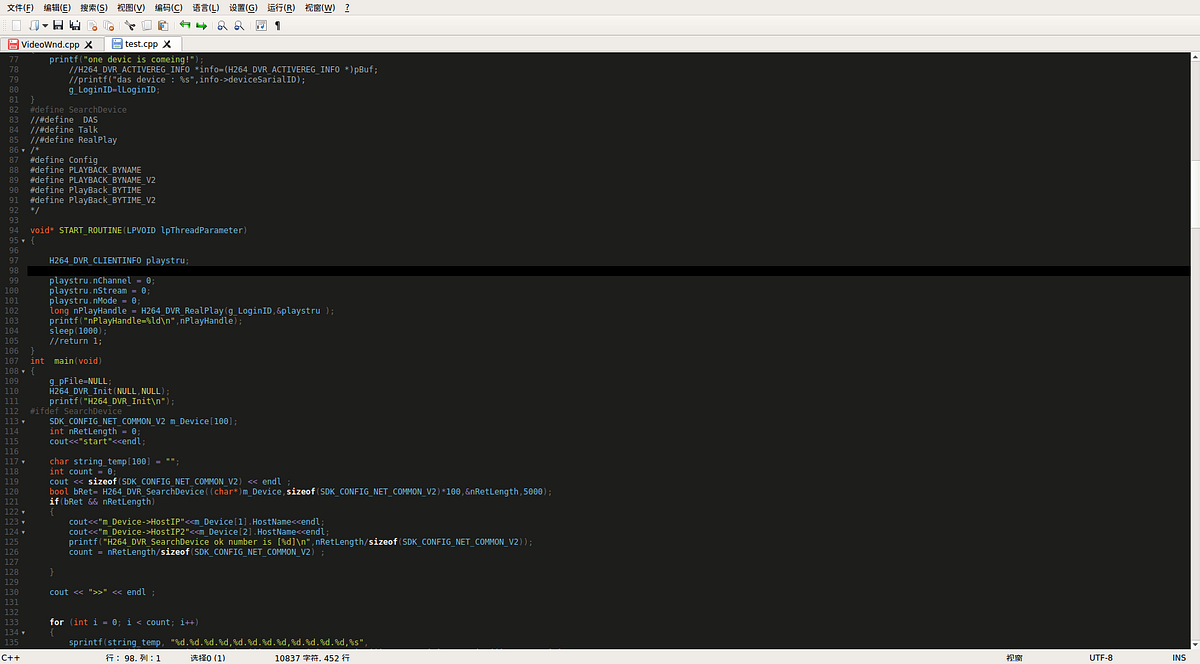Close the current document via toolbar
The width and height of the screenshot is (1200, 664).
[x=91, y=25]
